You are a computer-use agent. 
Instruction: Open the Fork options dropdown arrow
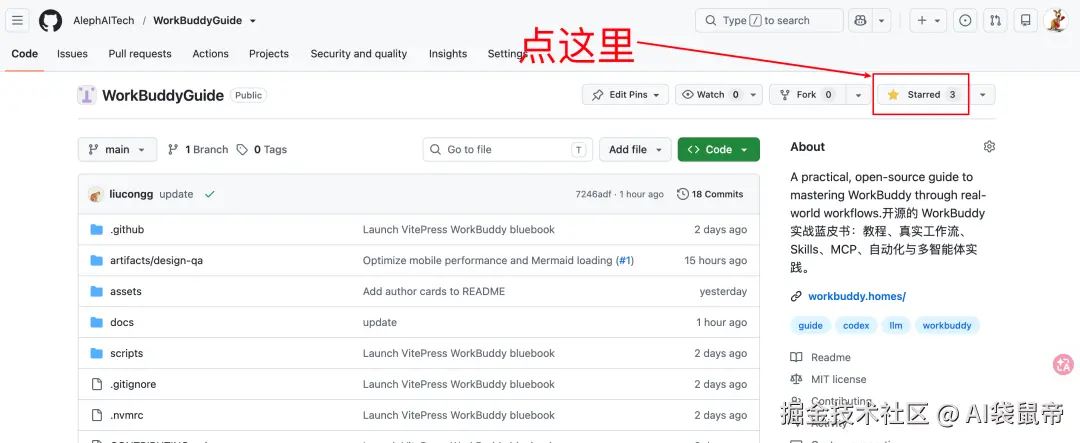[858, 95]
